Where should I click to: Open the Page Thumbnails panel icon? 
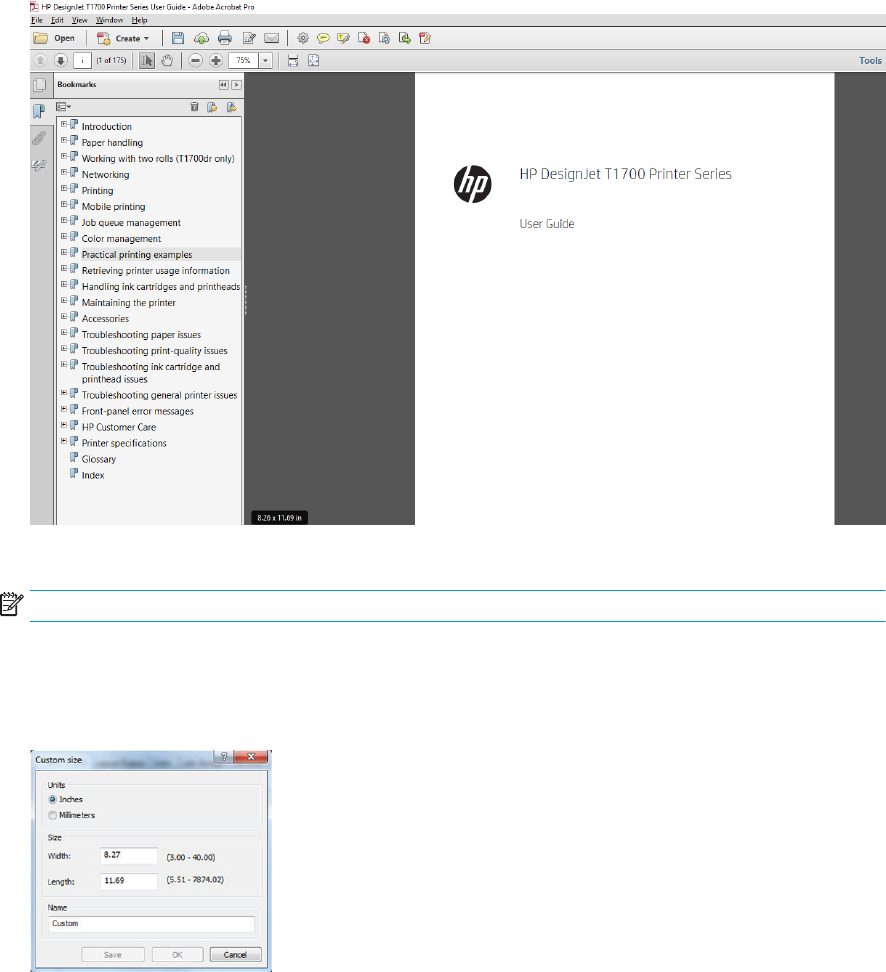point(40,85)
